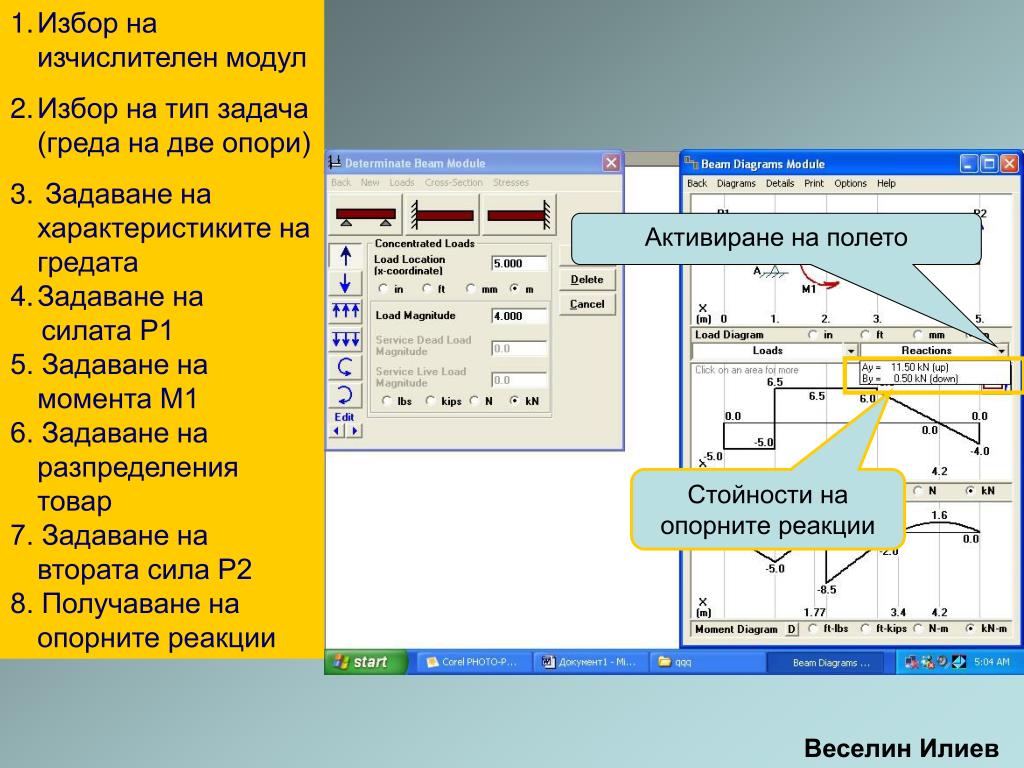Open the Options menu
The height and width of the screenshot is (768, 1024).
point(850,184)
